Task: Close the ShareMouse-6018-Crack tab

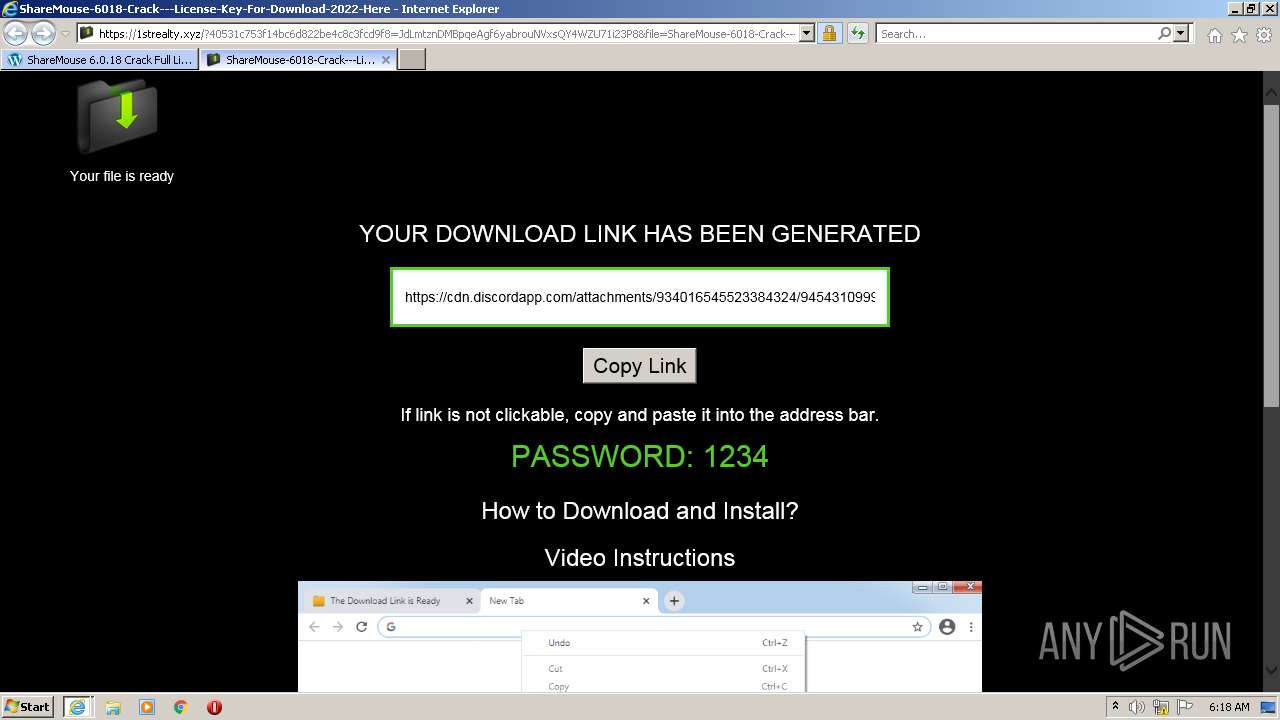Action: pyautogui.click(x=386, y=60)
